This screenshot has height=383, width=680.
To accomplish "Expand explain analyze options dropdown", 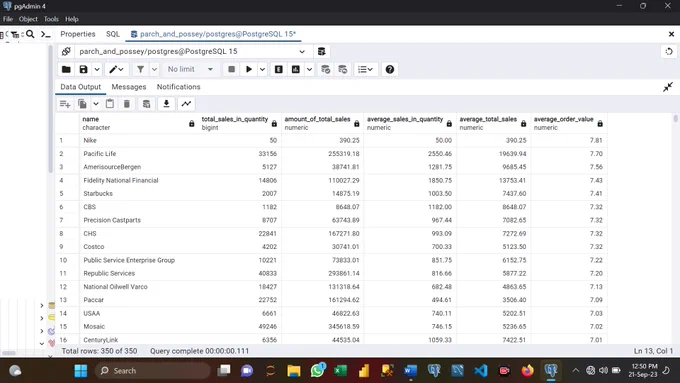I will [309, 69].
